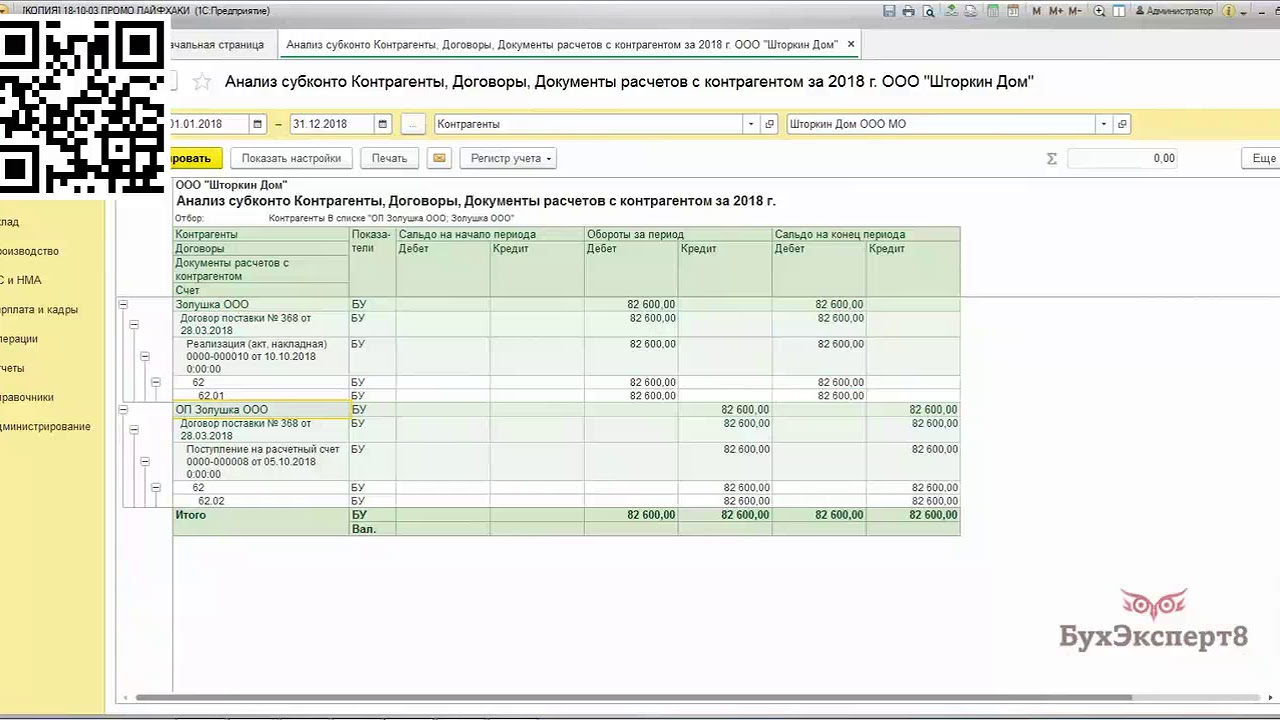This screenshot has width=1280, height=720.
Task: Open selected Контрагенты item with open icon
Action: tap(769, 124)
